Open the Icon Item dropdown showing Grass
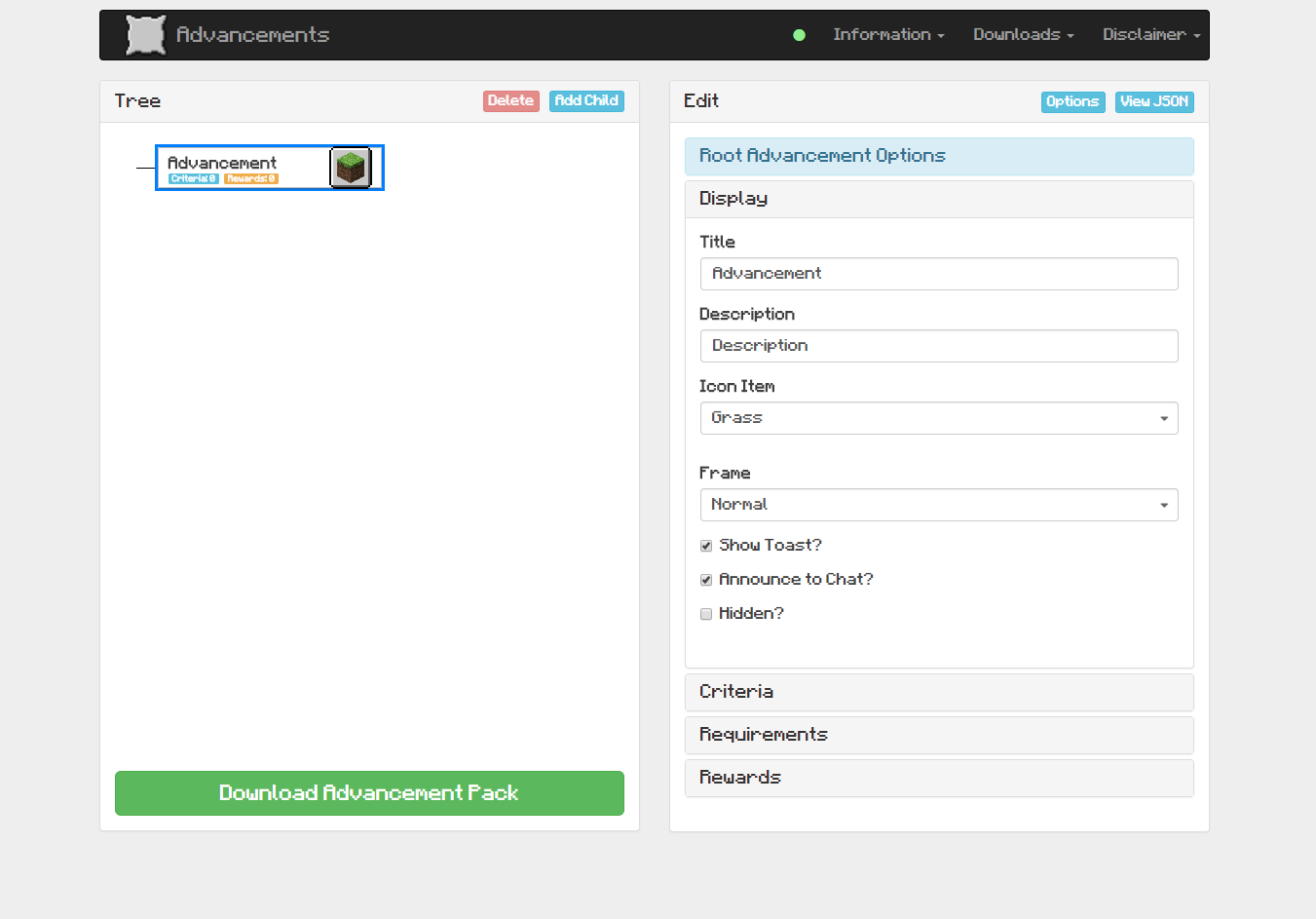This screenshot has height=919, width=1316. click(x=939, y=418)
